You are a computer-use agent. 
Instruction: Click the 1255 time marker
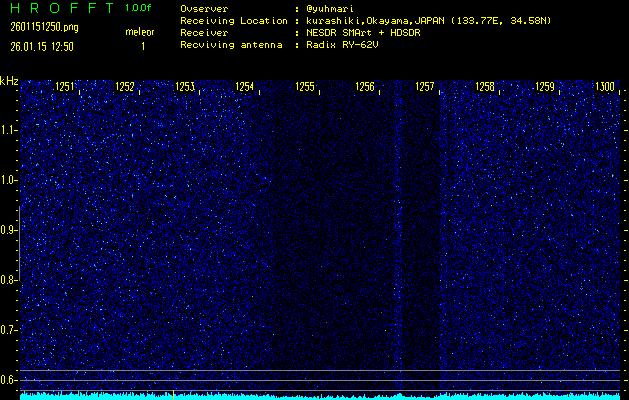point(305,87)
